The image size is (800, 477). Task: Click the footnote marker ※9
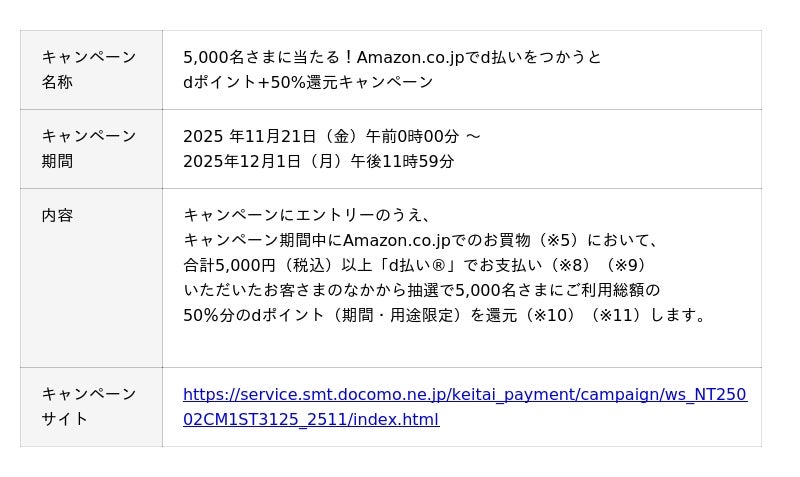pos(626,265)
